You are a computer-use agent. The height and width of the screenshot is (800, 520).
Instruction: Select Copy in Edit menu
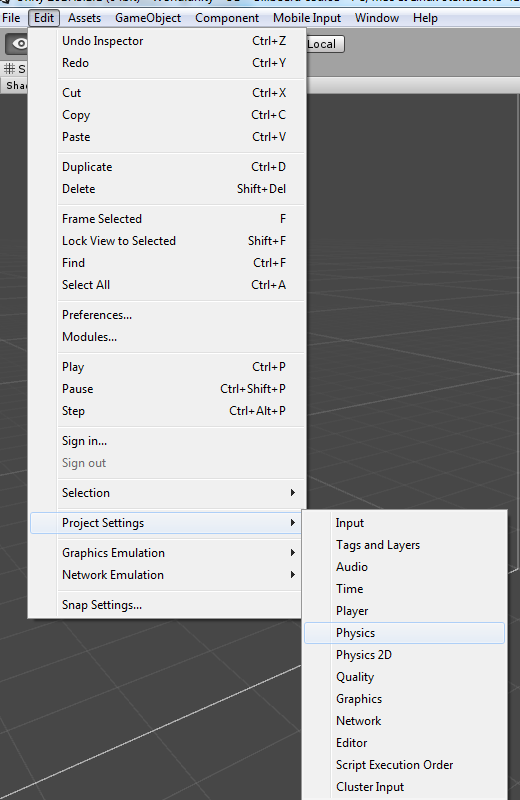point(168,115)
